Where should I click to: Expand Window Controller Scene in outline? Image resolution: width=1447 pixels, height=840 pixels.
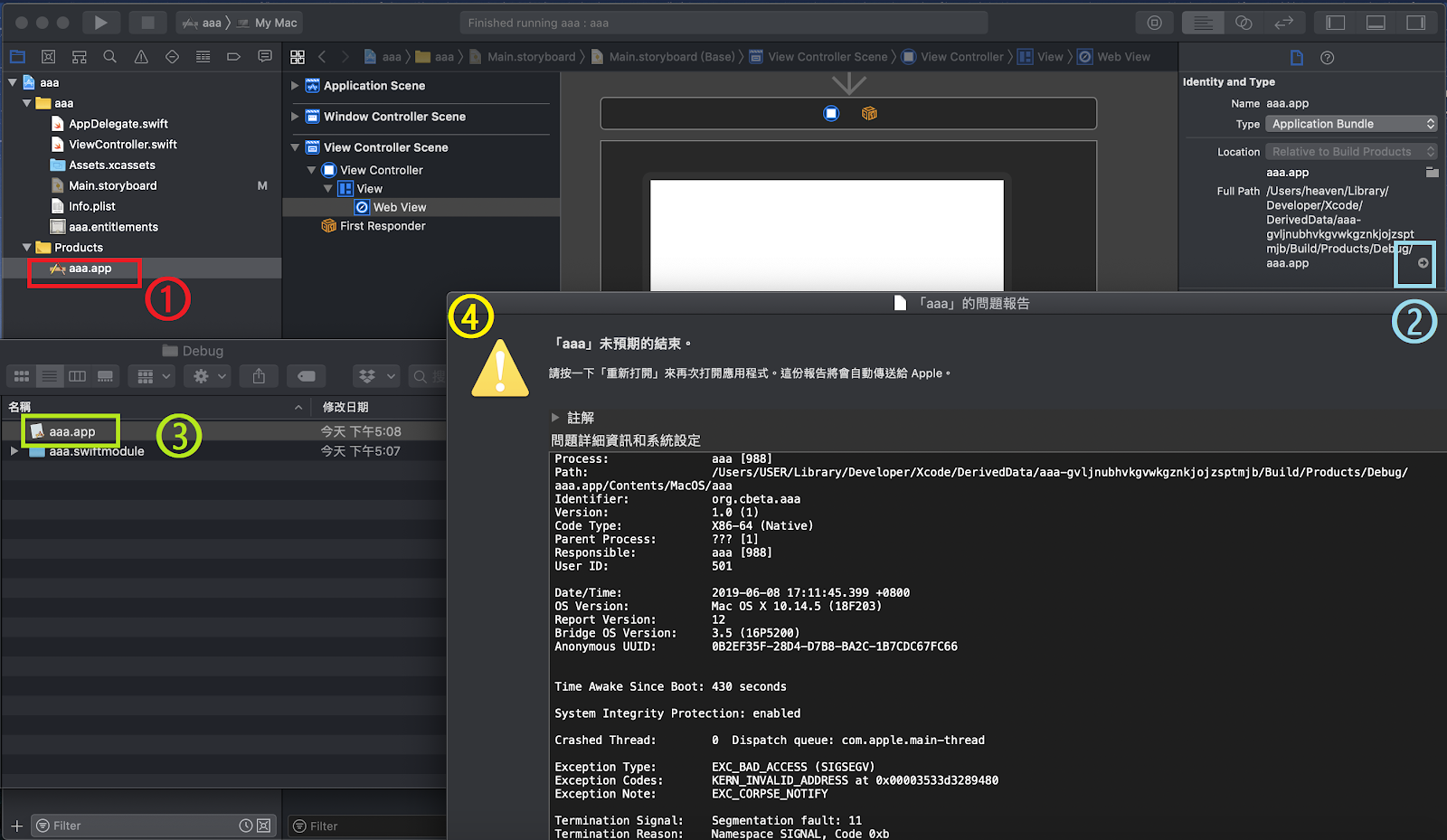(x=295, y=117)
